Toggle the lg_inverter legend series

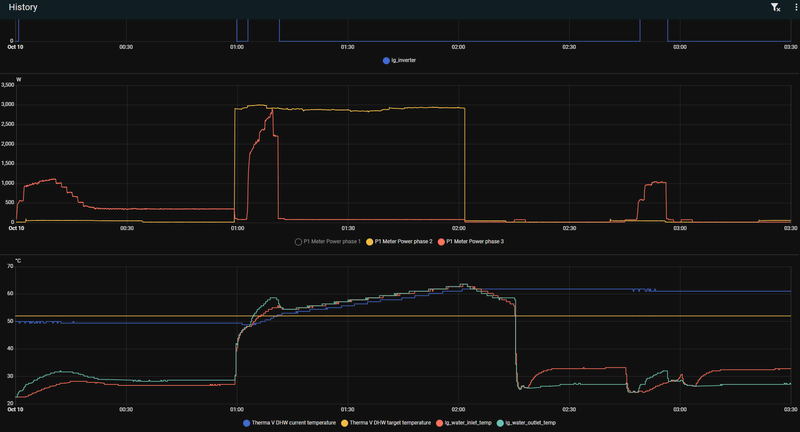click(399, 60)
